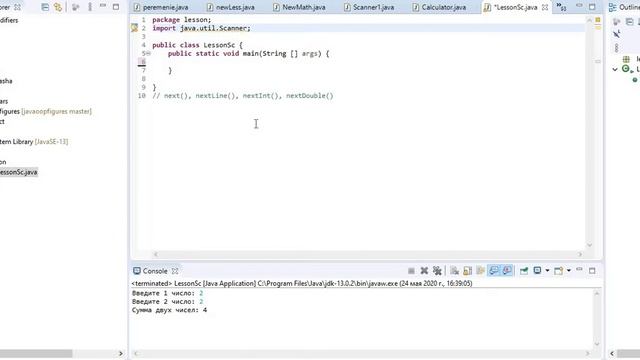Image resolution: width=640 pixels, height=360 pixels.
Task: Toggle Link with Editor in Package Explorer
Action: click(58, 7)
